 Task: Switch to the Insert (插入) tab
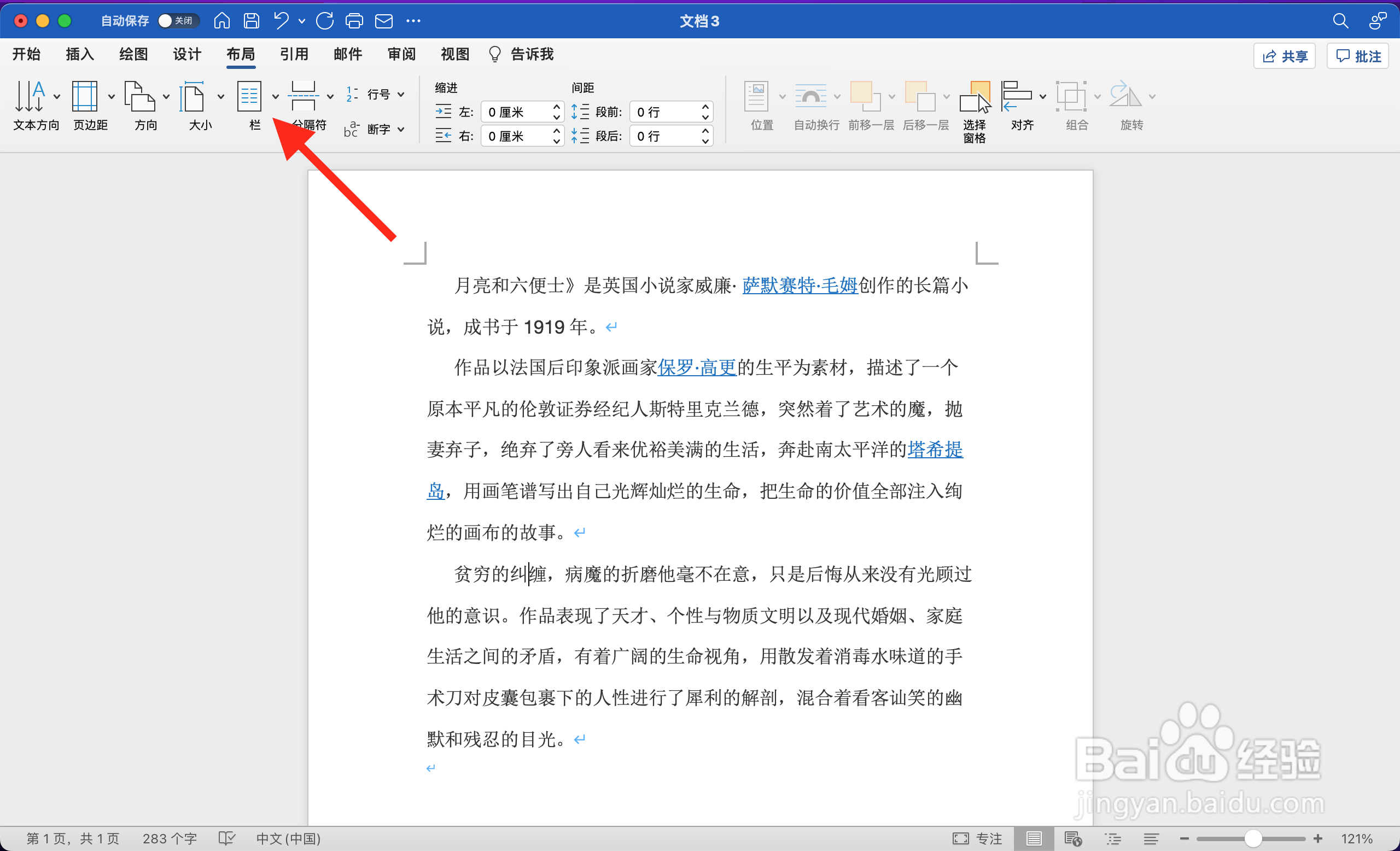coord(79,54)
